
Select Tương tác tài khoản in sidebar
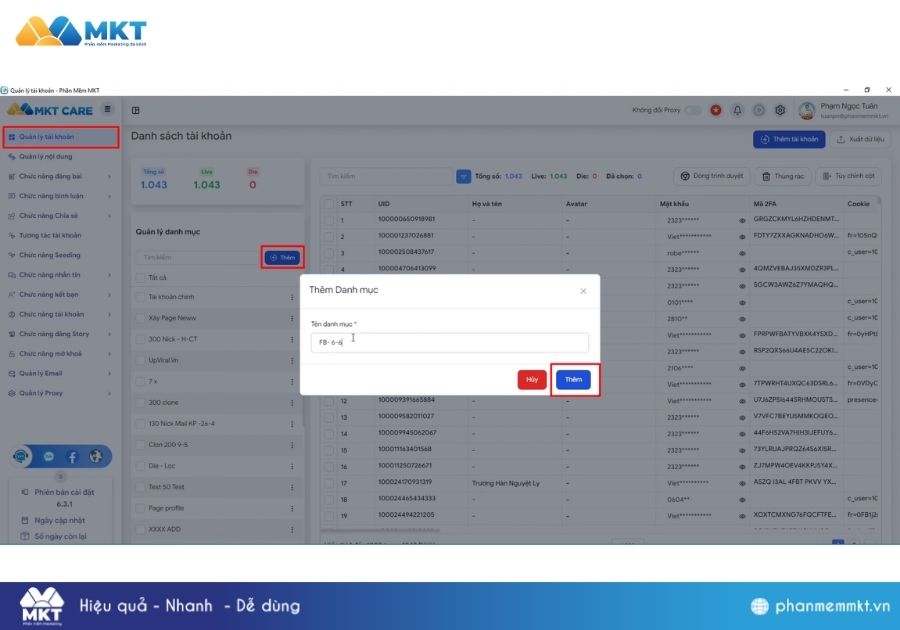pyautogui.click(x=50, y=235)
